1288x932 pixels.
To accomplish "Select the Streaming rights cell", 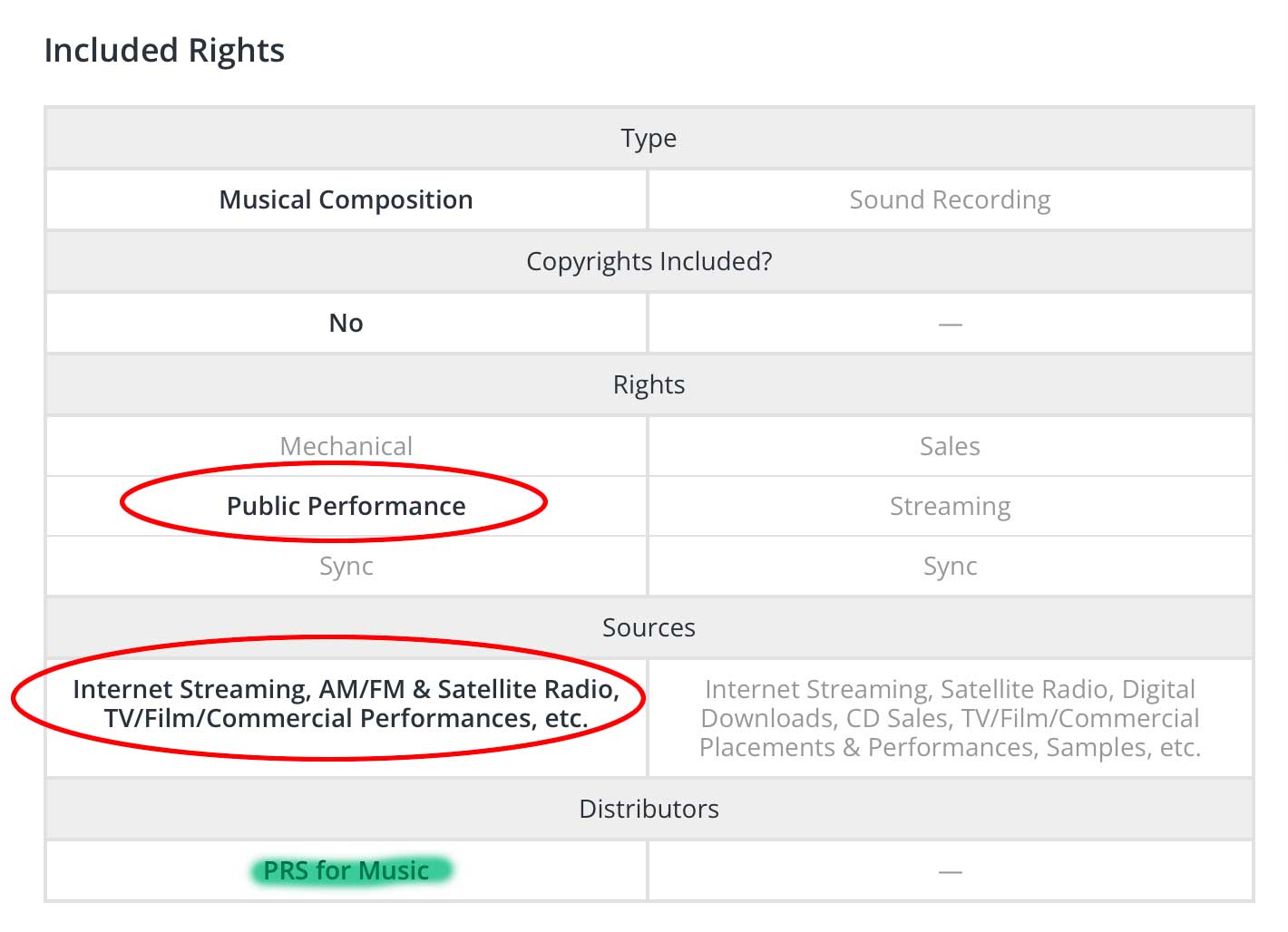I will click(950, 506).
